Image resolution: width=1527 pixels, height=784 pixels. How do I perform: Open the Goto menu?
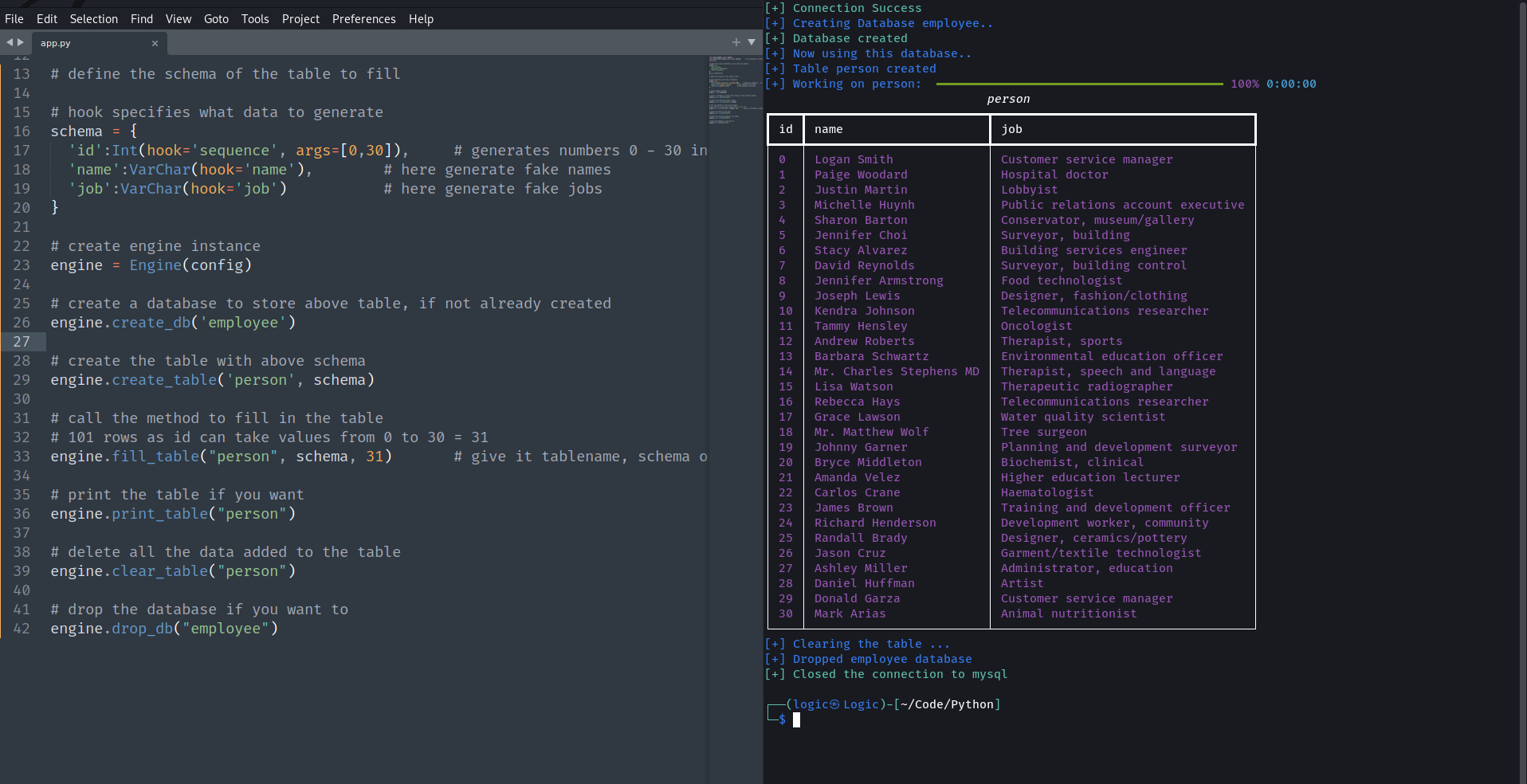click(216, 18)
